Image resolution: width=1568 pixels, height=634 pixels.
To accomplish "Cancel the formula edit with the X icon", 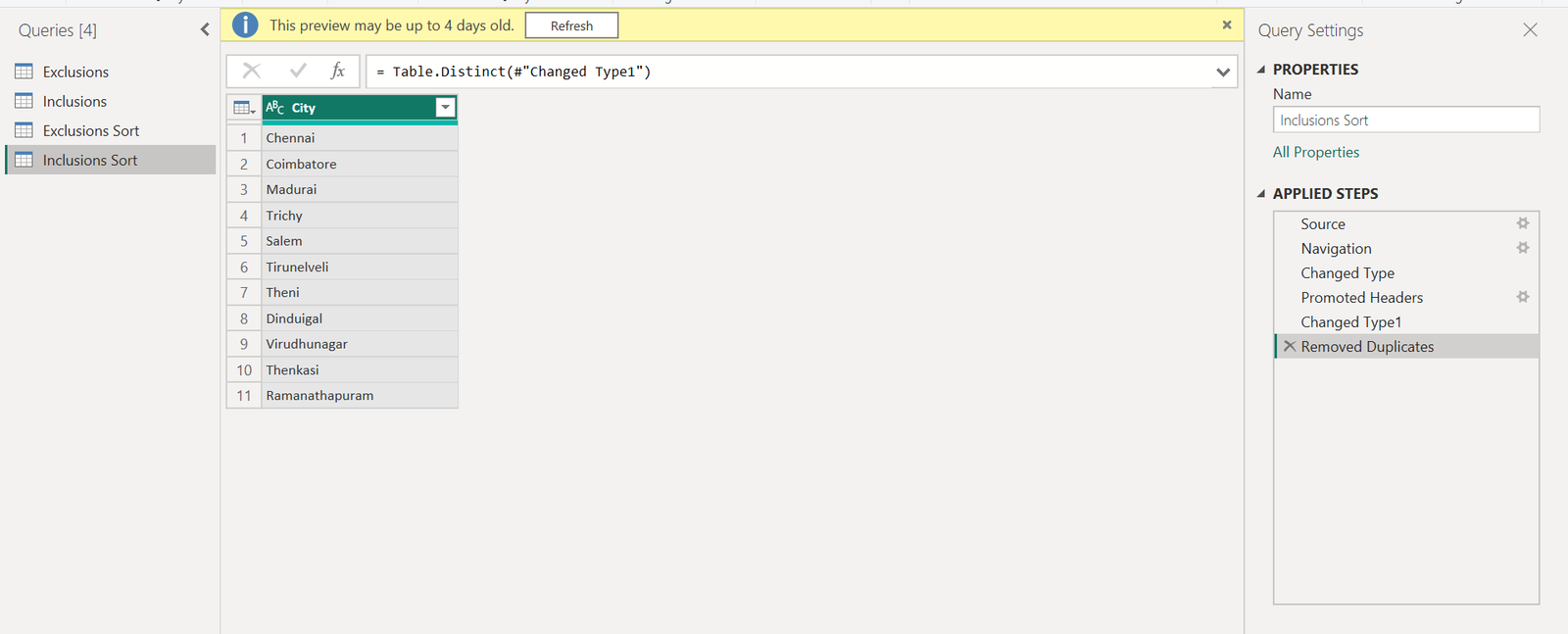I will tap(252, 71).
